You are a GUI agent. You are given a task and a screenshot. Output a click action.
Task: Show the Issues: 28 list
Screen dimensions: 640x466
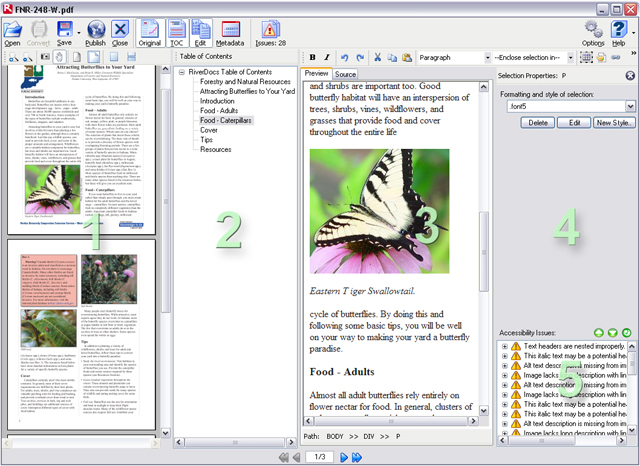[271, 33]
